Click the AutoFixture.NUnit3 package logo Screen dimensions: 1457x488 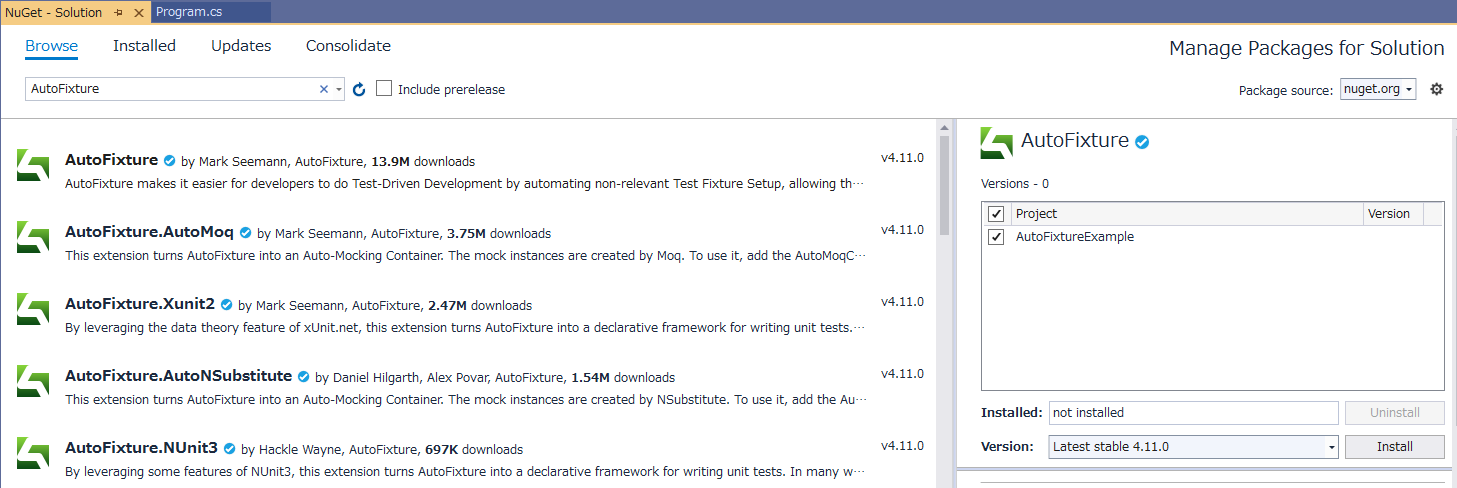[x=33, y=453]
